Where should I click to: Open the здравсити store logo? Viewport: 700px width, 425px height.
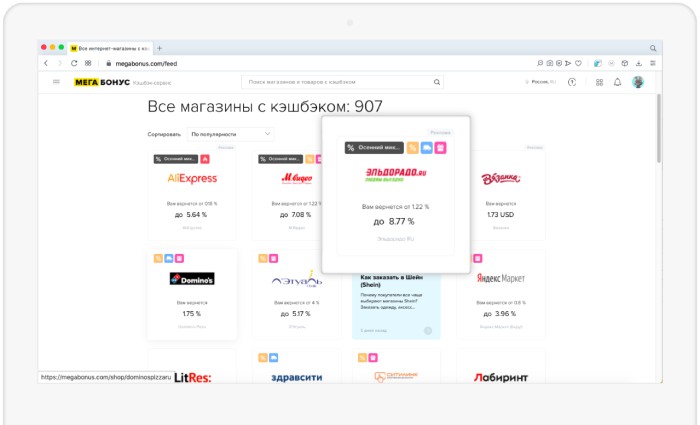(296, 377)
